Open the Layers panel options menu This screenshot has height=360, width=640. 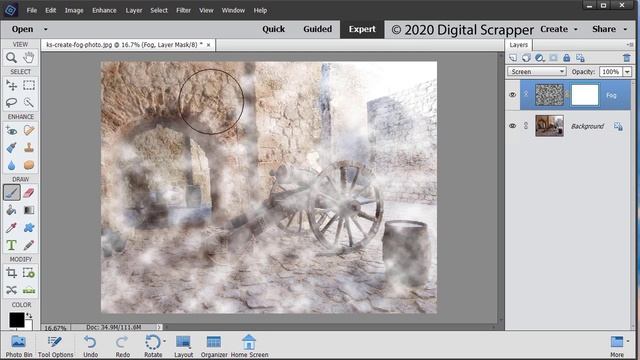(x=630, y=44)
